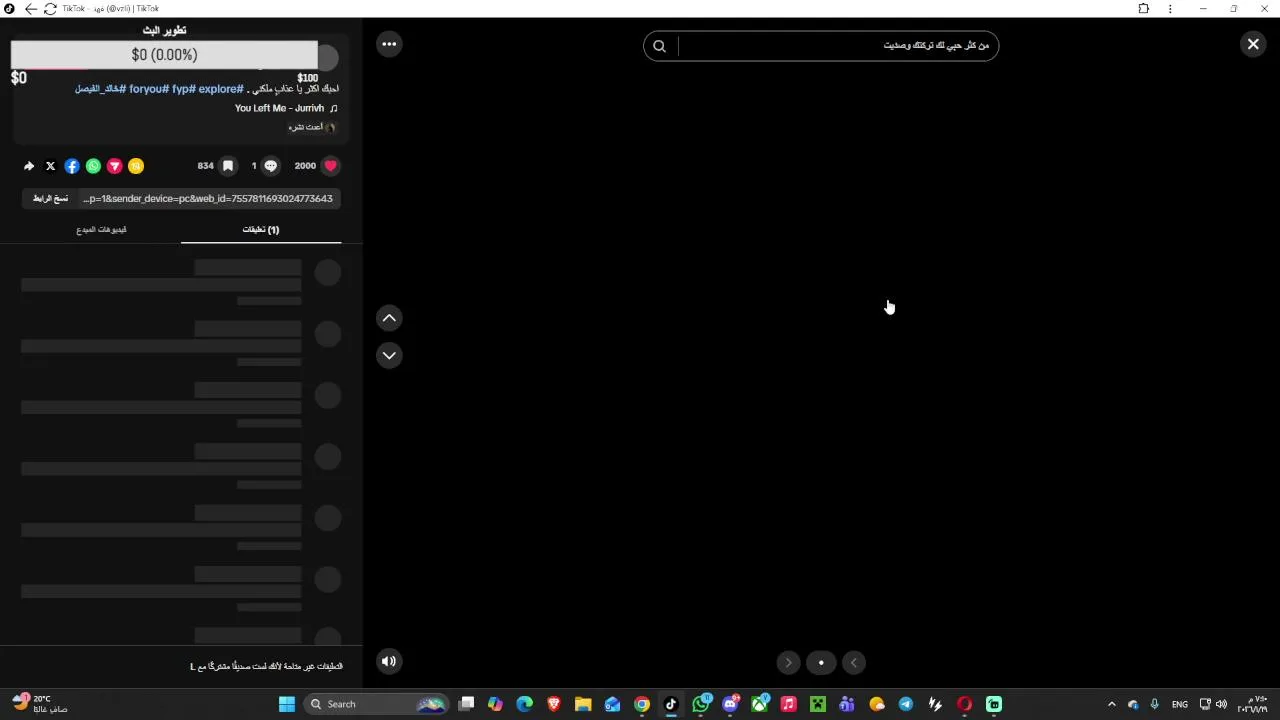Open Opera browser from the taskbar
Screen dimensions: 1280x720
pos(964,704)
